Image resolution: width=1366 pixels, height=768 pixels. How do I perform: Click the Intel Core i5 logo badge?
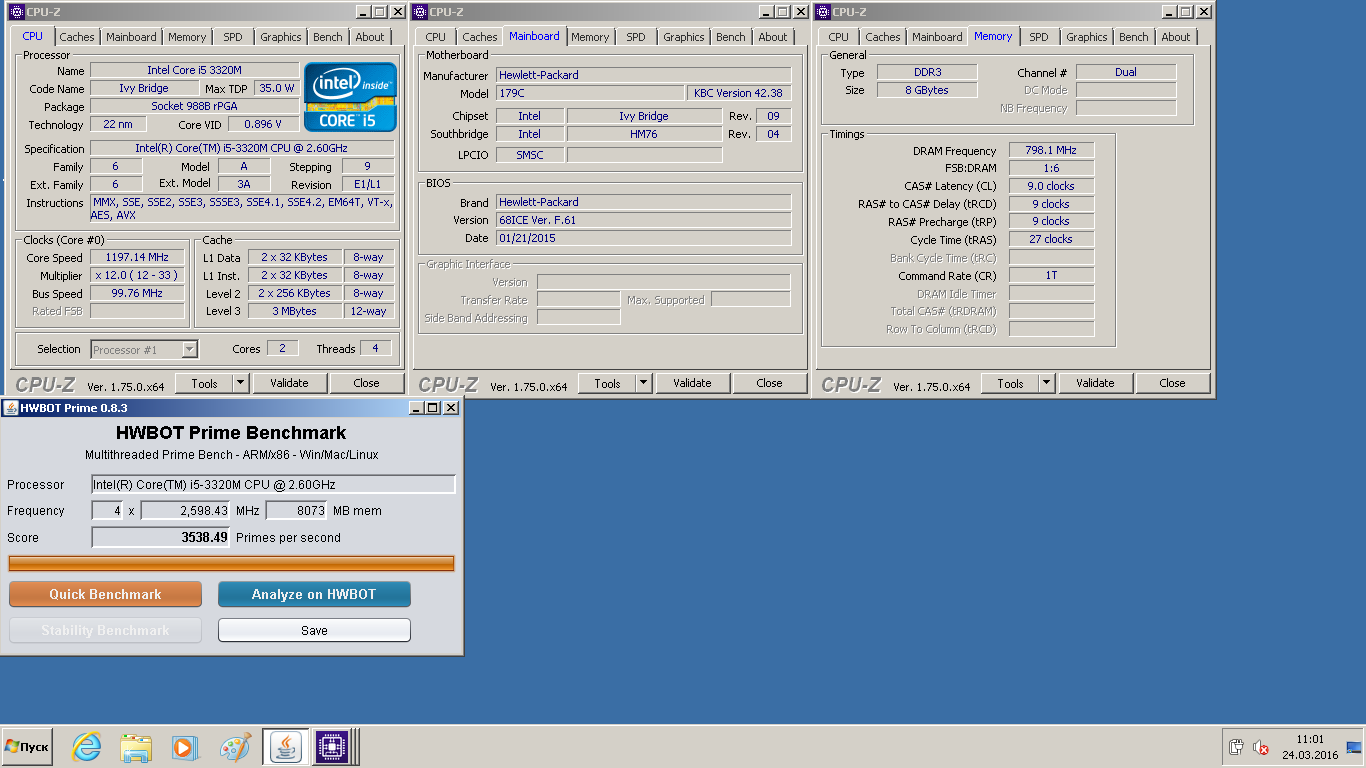pos(350,97)
